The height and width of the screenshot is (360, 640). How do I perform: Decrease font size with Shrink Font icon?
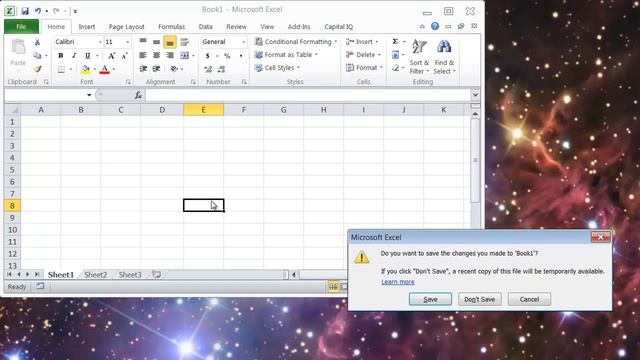click(x=124, y=56)
